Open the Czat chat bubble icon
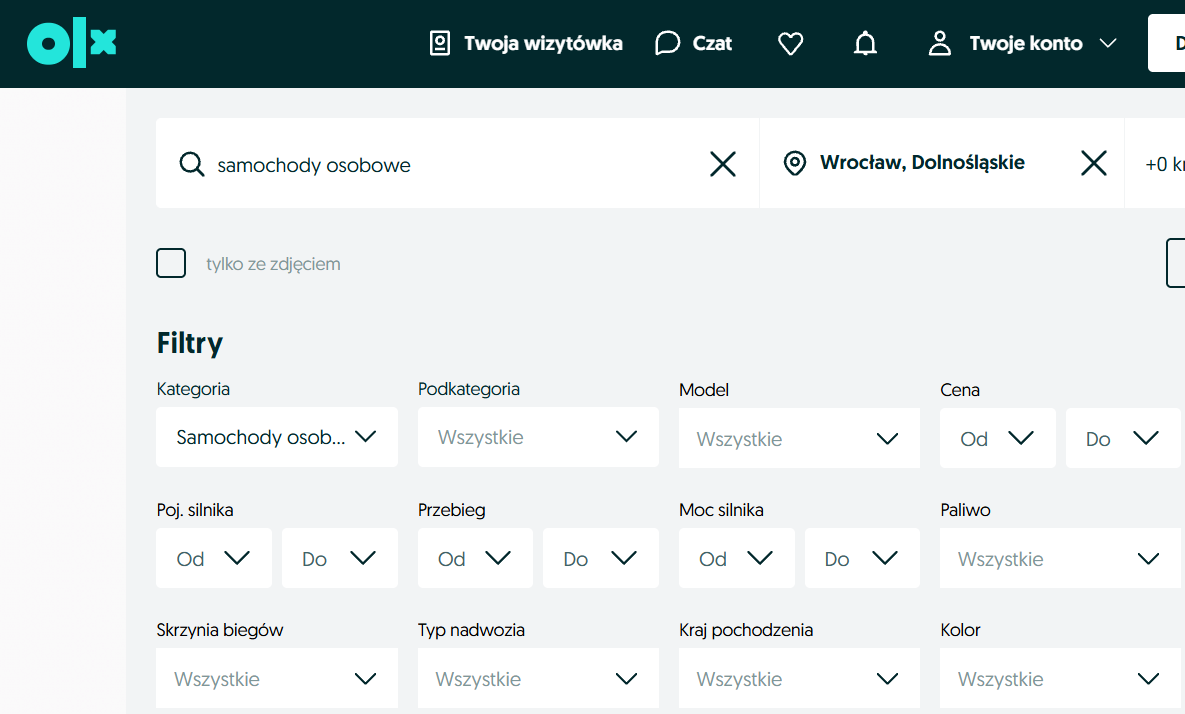The height and width of the screenshot is (714, 1185). coord(667,43)
